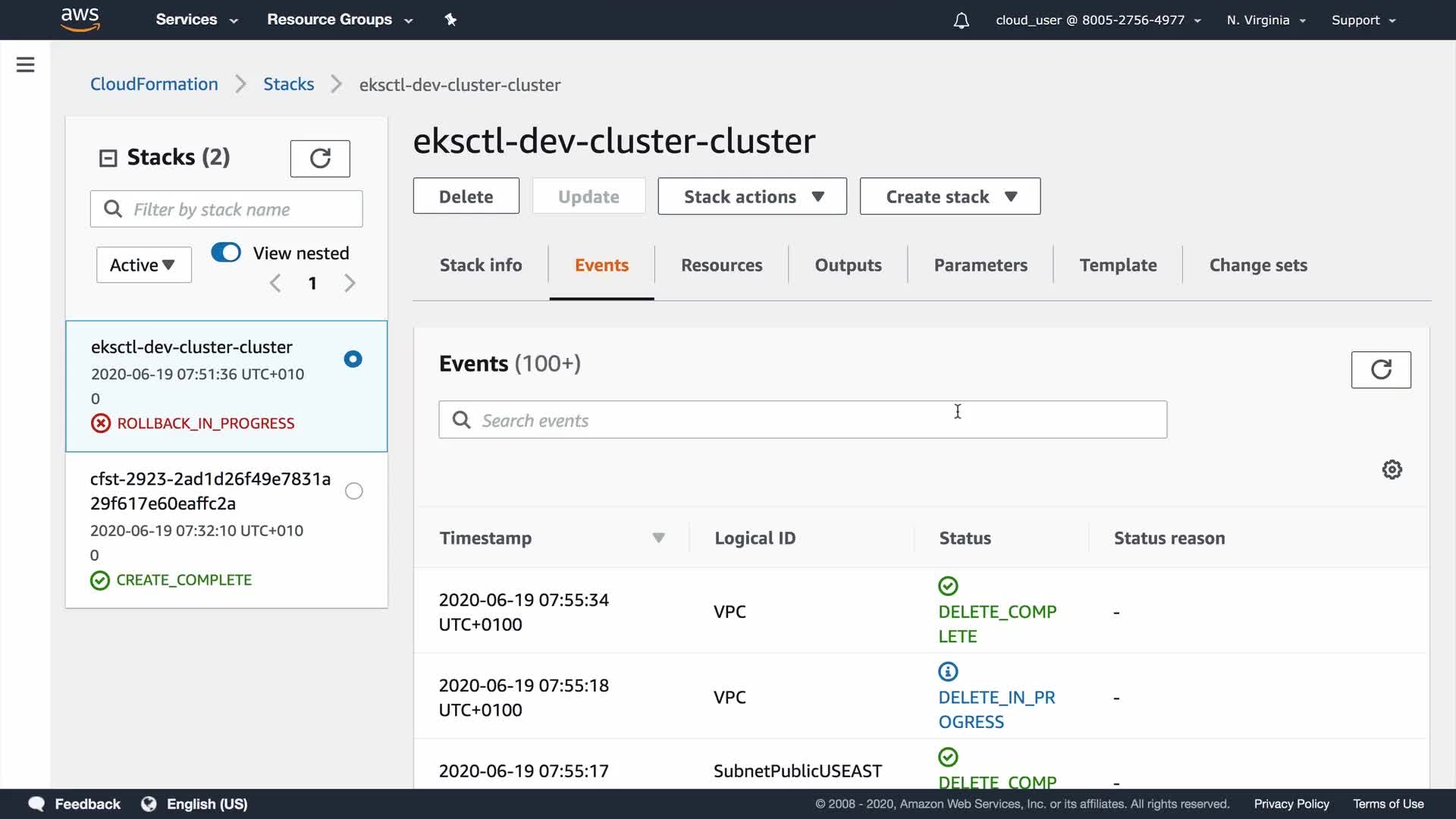Viewport: 1456px width, 819px height.
Task: Collapse the Stacks panel icon
Action: click(108, 158)
